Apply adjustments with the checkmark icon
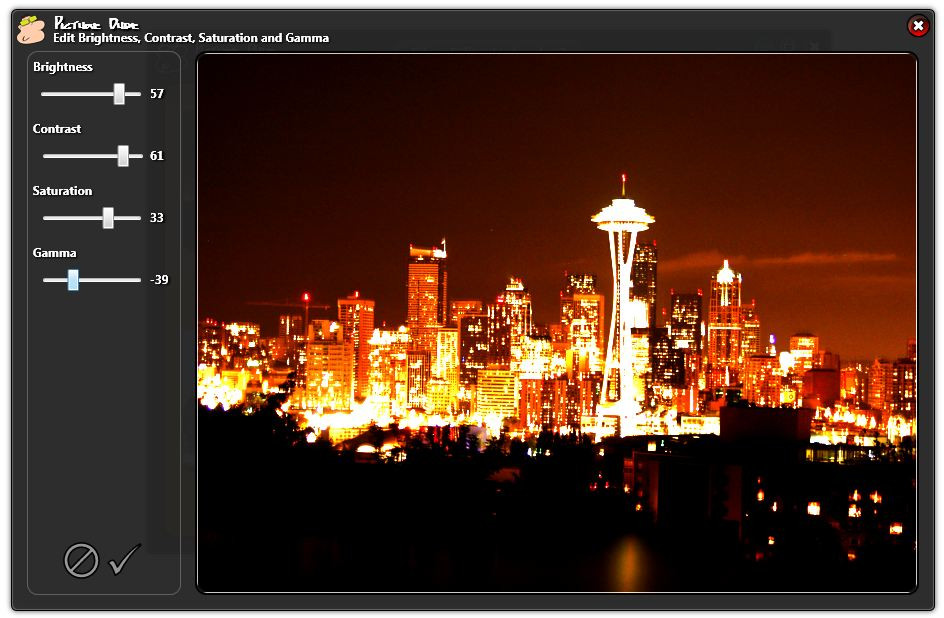 pos(125,559)
